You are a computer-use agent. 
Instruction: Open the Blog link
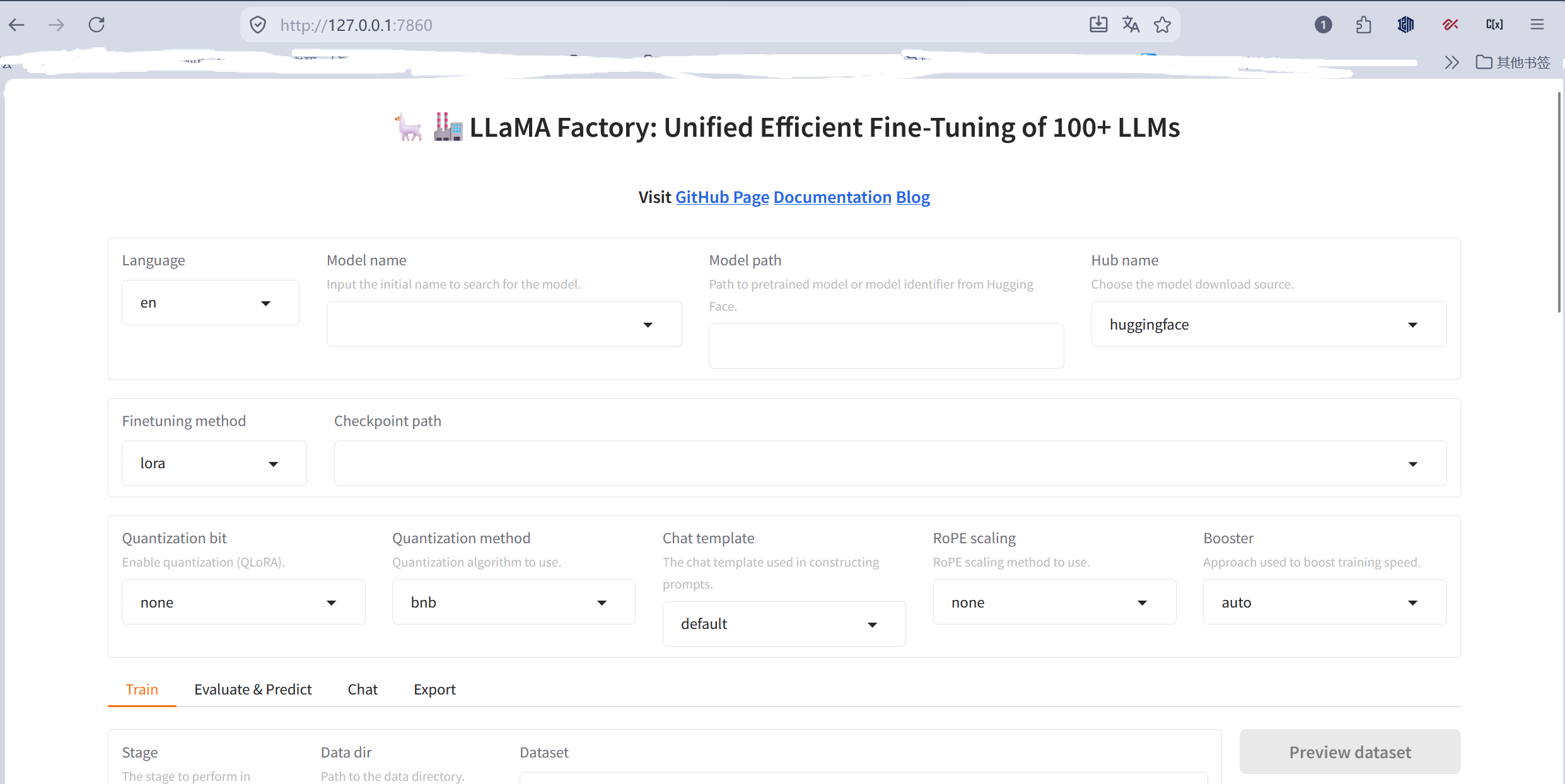tap(913, 197)
